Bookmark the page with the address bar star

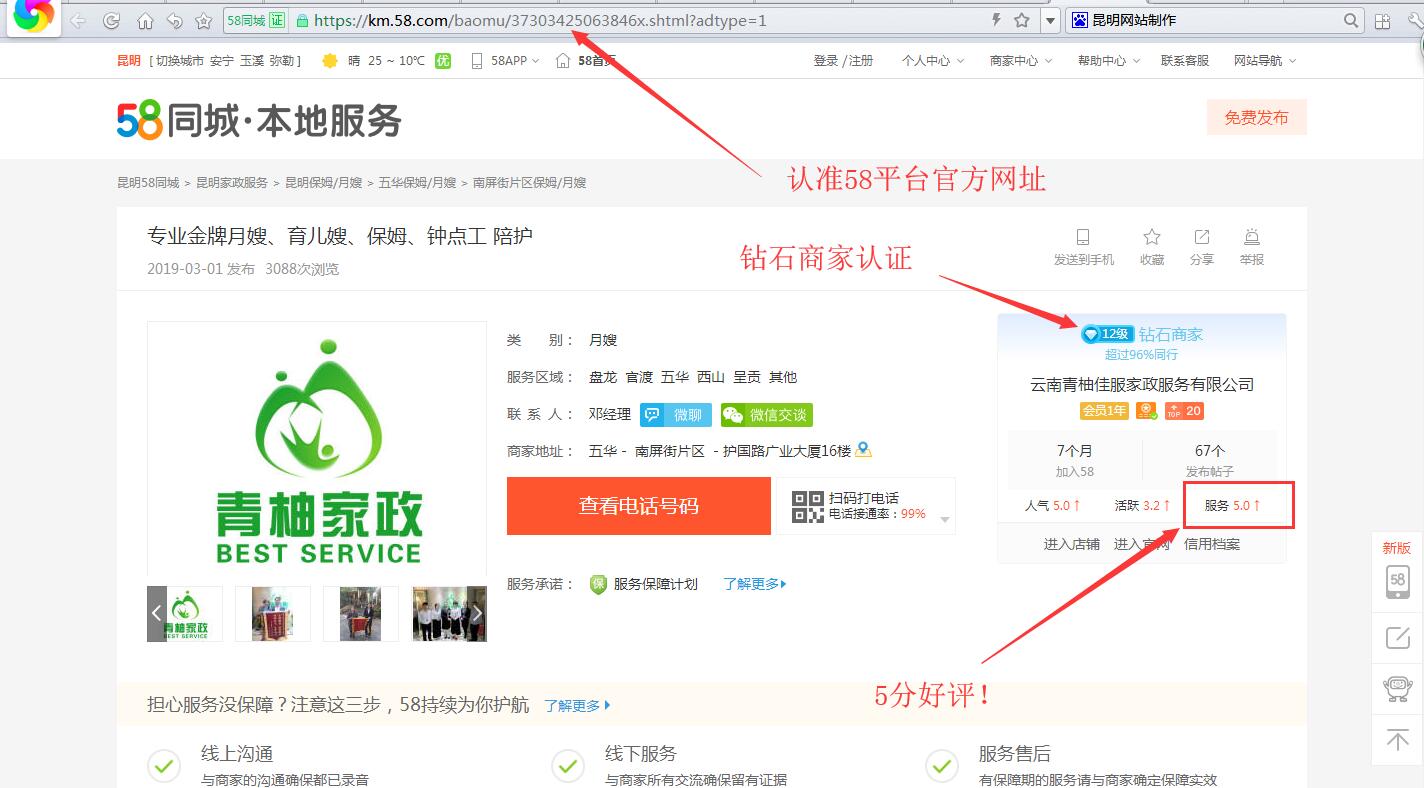[1021, 20]
